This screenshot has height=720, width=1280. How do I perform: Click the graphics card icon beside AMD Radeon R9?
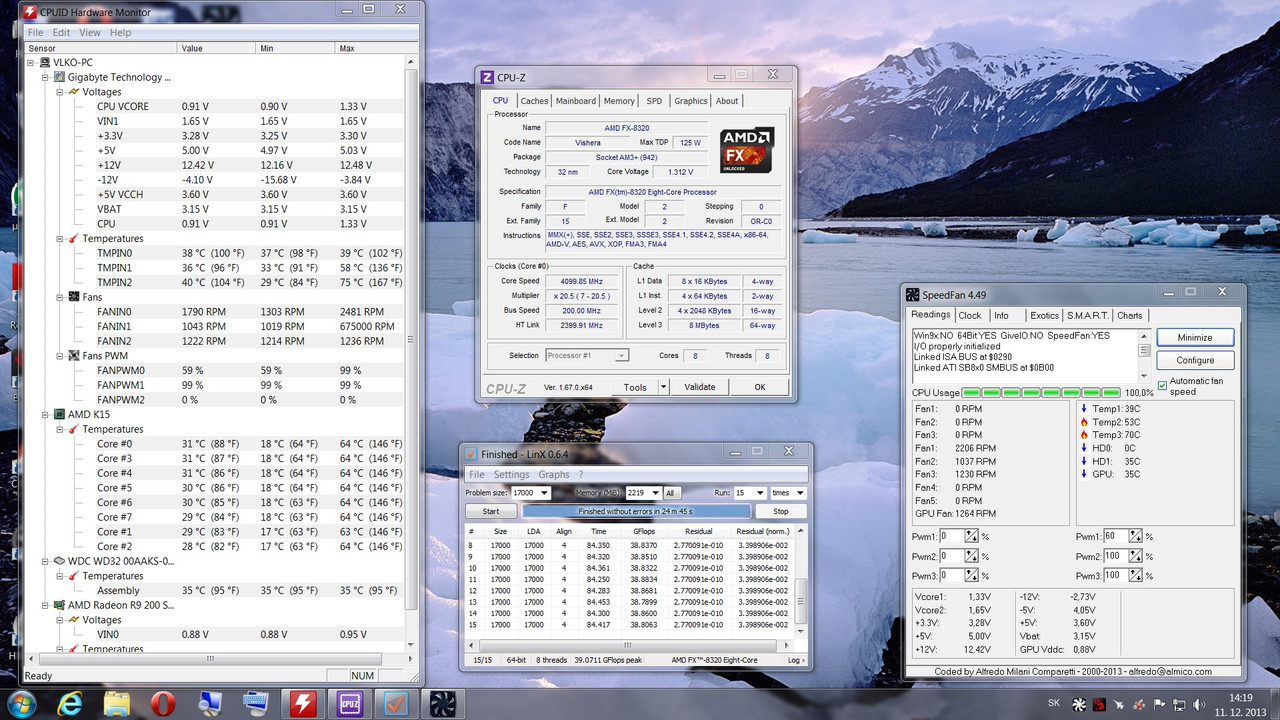point(59,605)
